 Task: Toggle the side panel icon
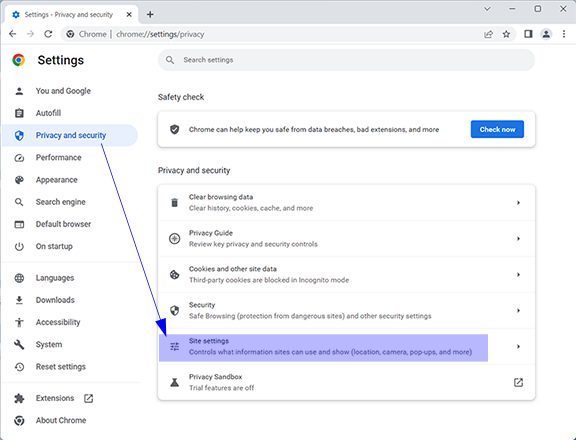tap(528, 34)
